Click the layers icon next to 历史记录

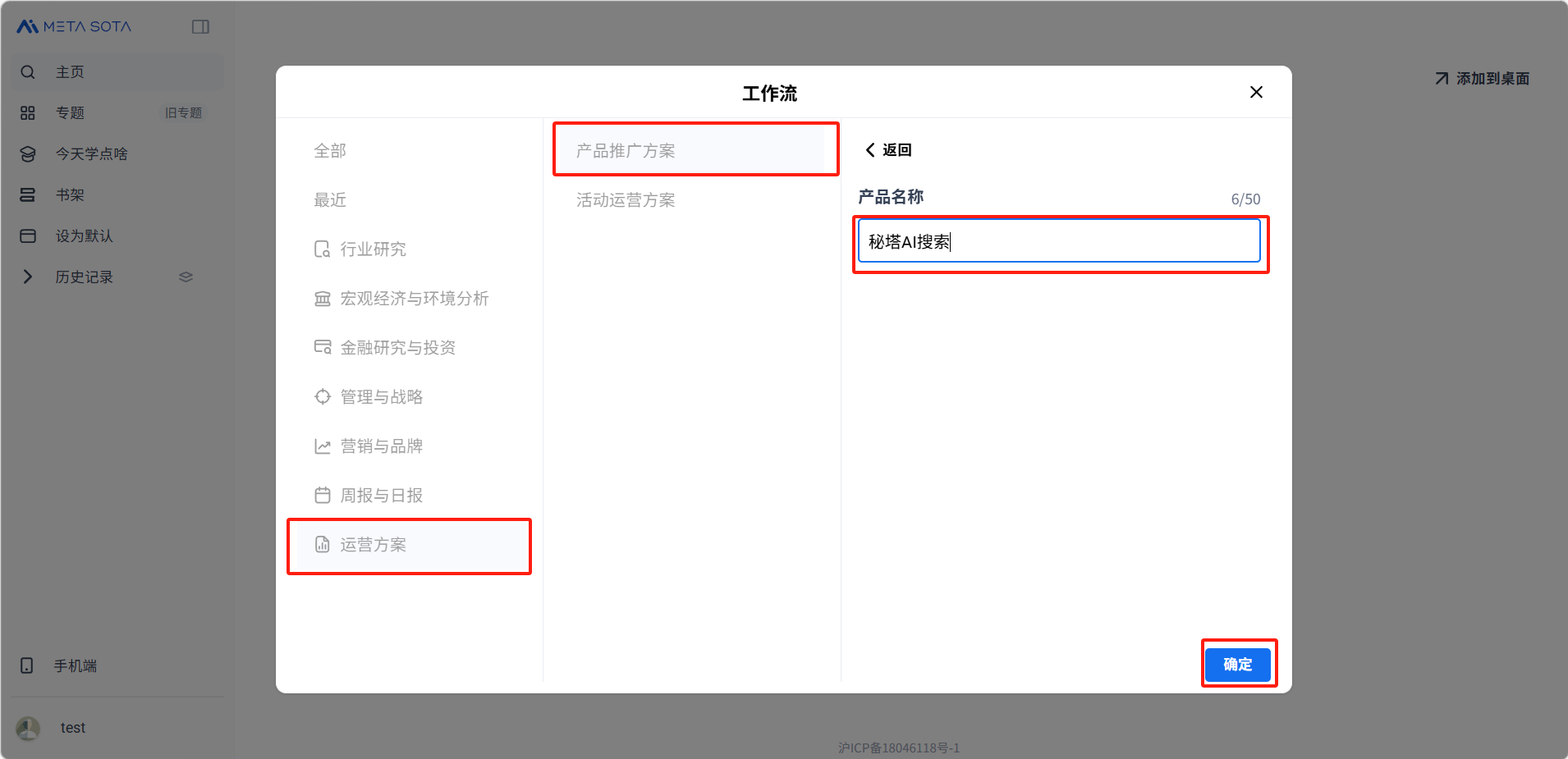pyautogui.click(x=186, y=277)
